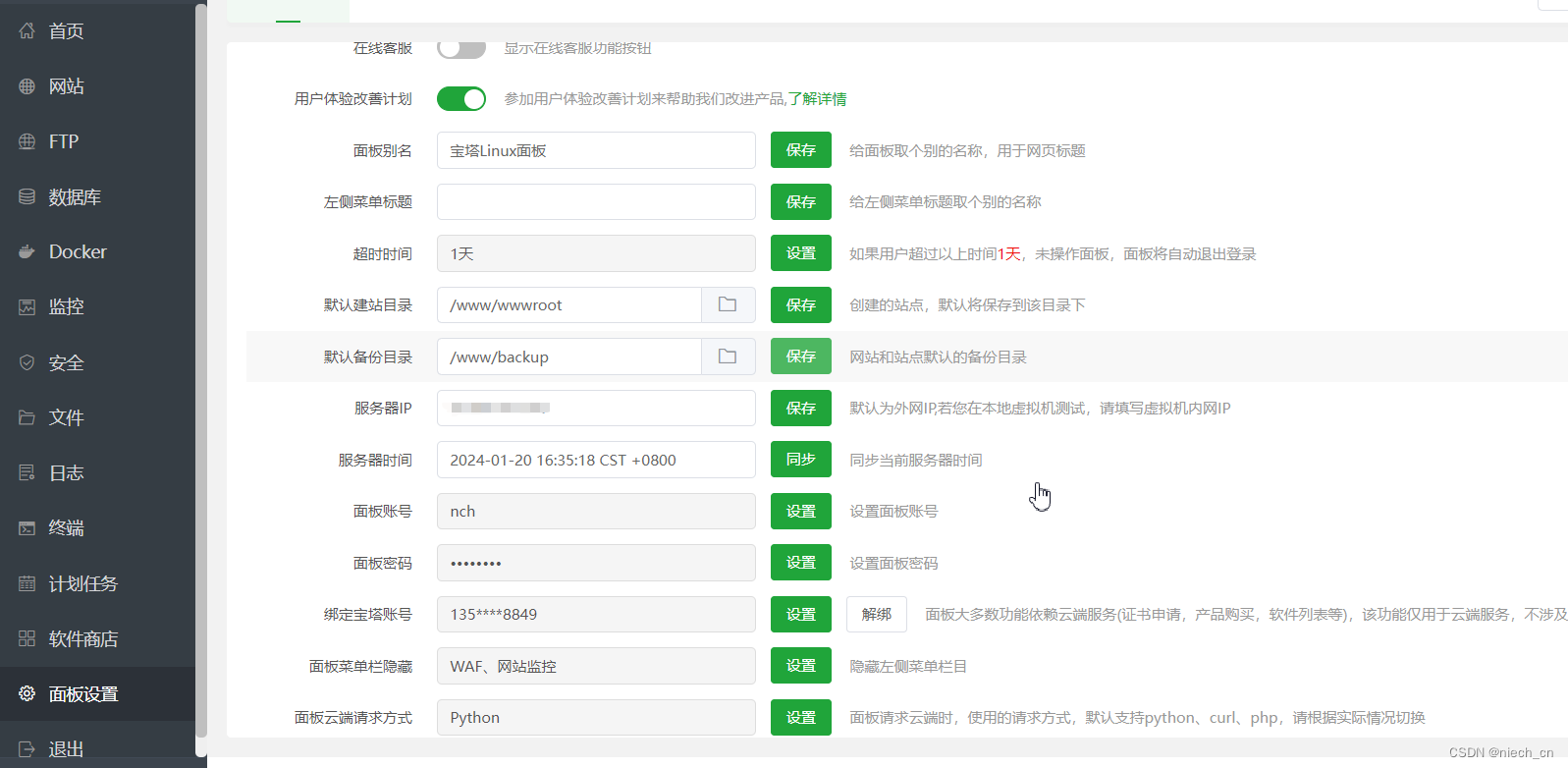Click the 面板密码 masked field
Viewport: 1568px width, 768px height.
pos(596,563)
